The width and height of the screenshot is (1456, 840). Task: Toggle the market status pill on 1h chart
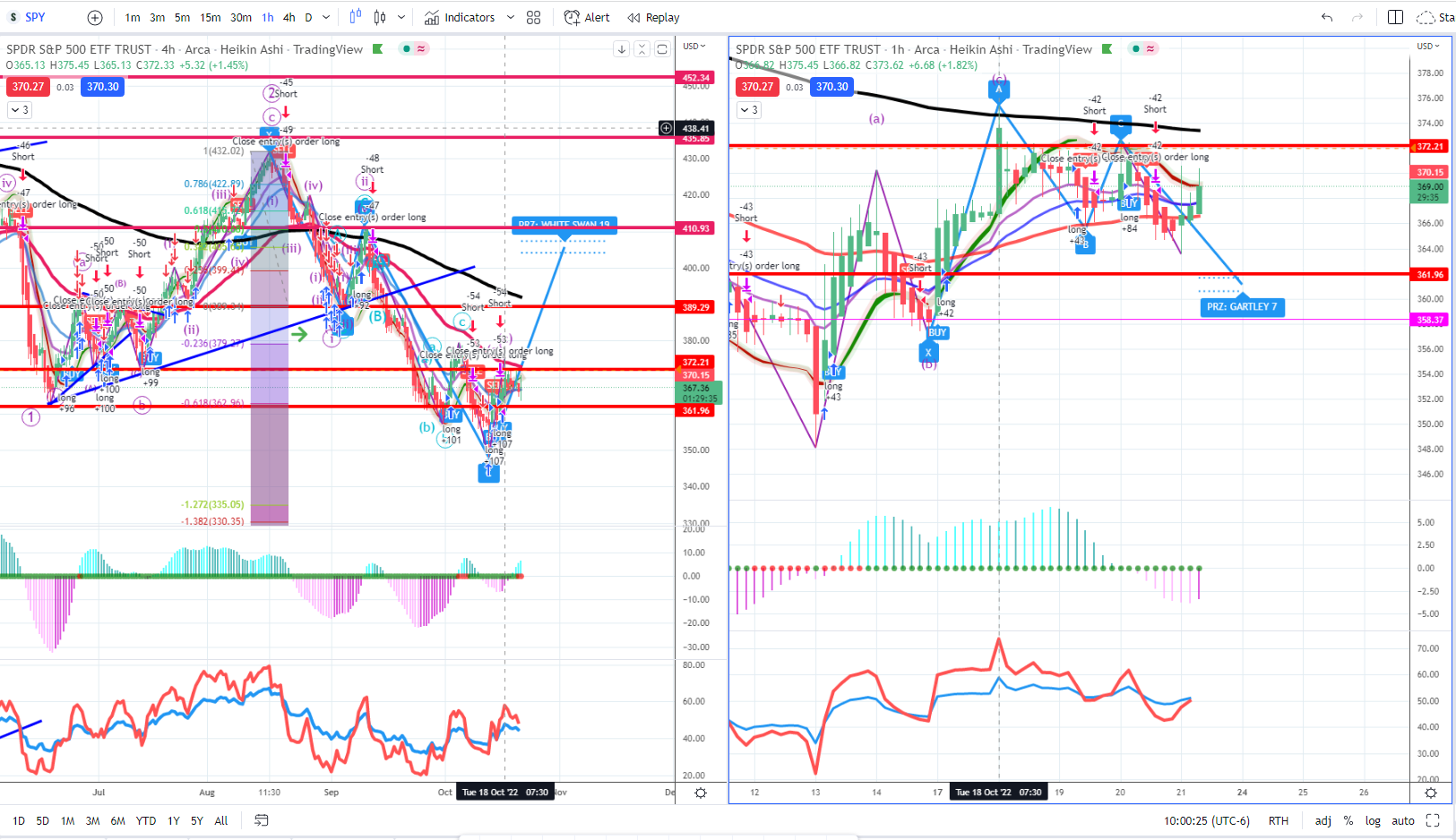click(x=1143, y=48)
